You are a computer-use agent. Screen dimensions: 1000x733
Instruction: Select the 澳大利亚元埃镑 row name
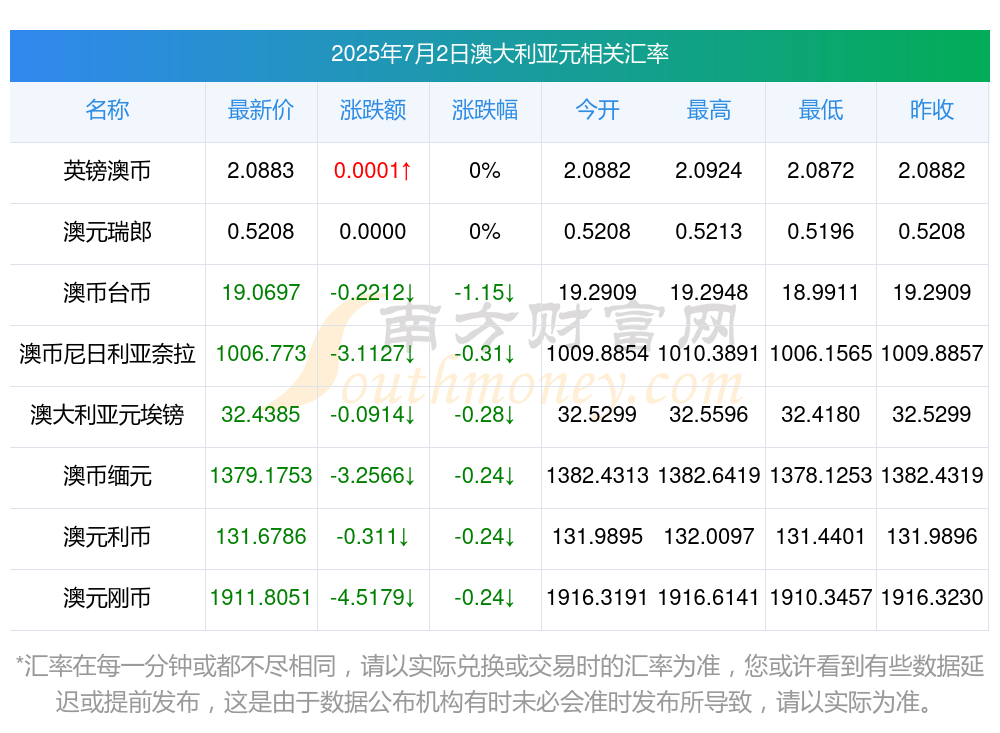(107, 415)
